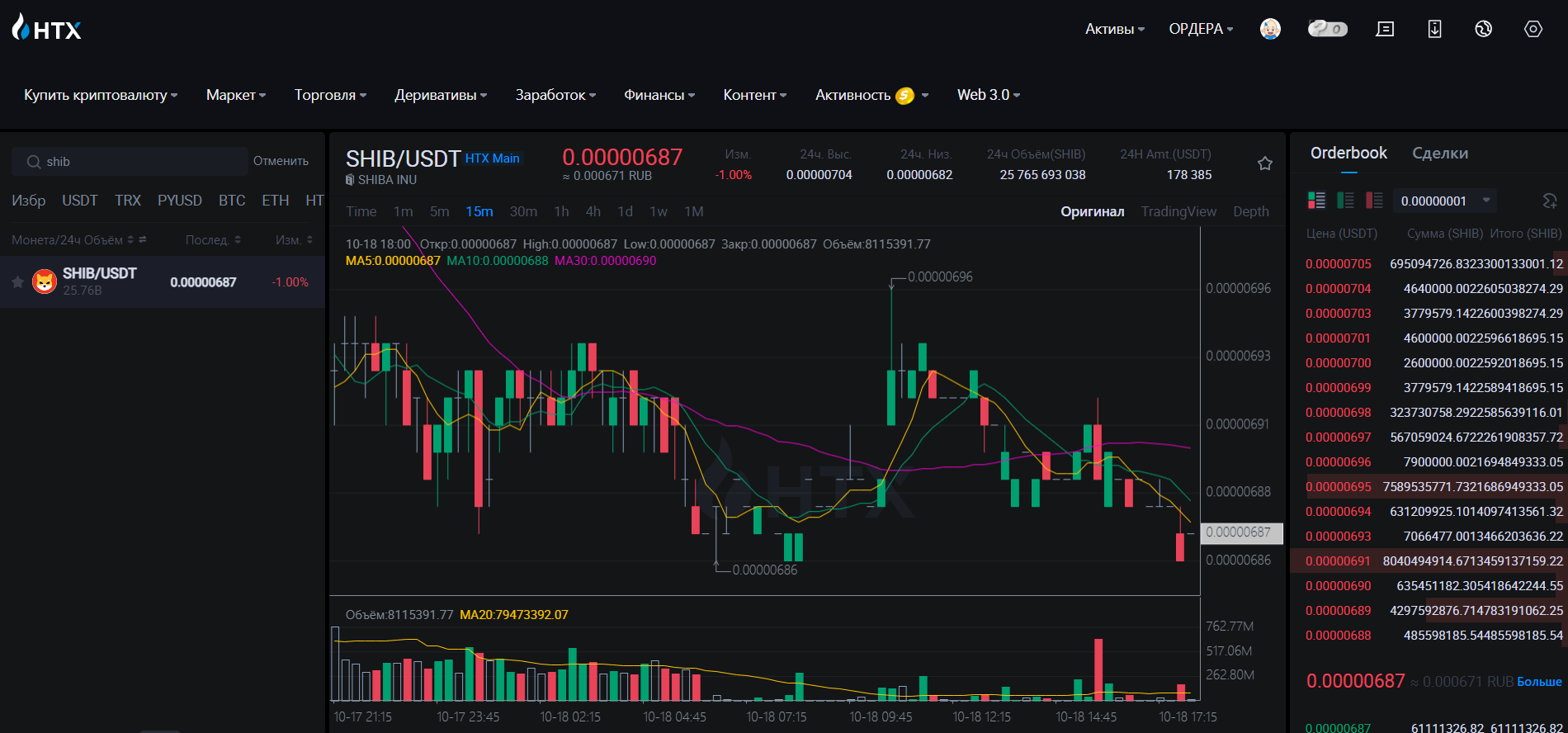Viewport: 1568px width, 733px height.
Task: Select the PYUSD market tab
Action: (180, 201)
